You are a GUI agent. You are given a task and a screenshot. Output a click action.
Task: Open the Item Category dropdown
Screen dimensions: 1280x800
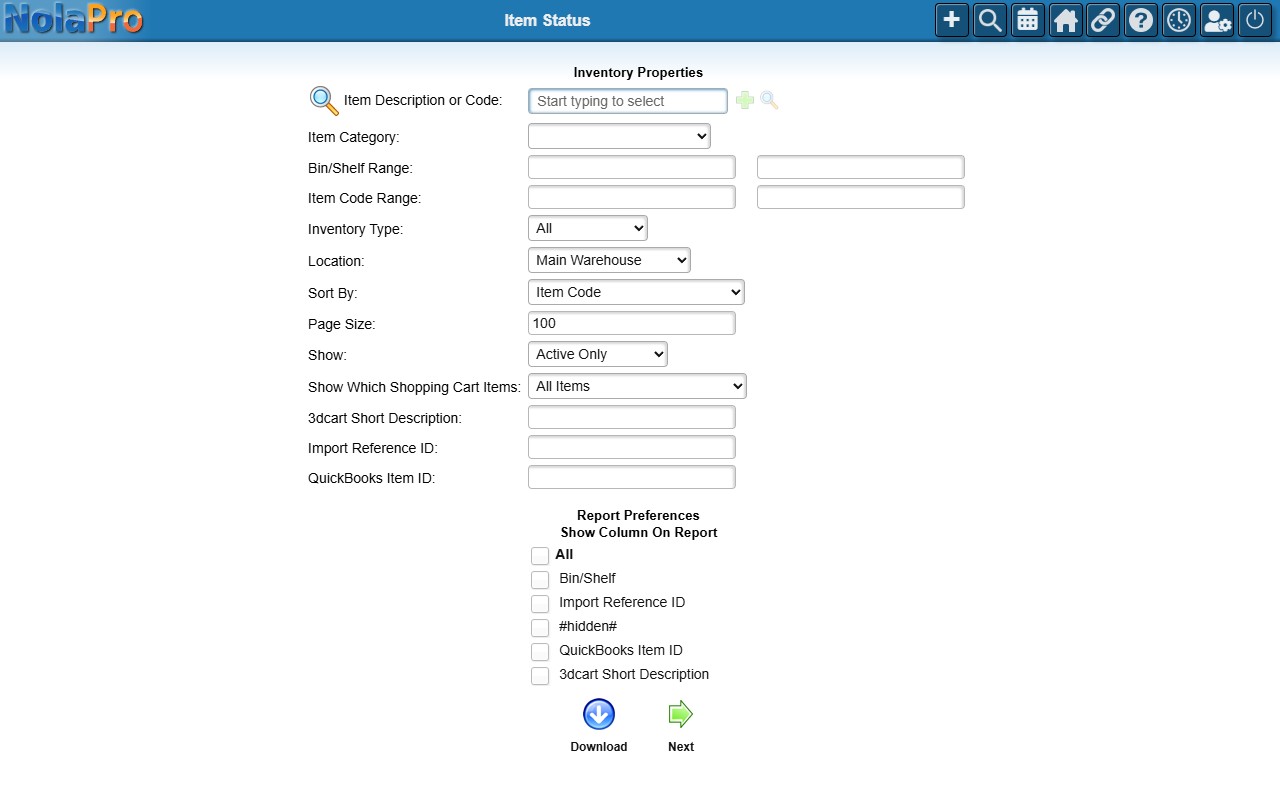619,136
